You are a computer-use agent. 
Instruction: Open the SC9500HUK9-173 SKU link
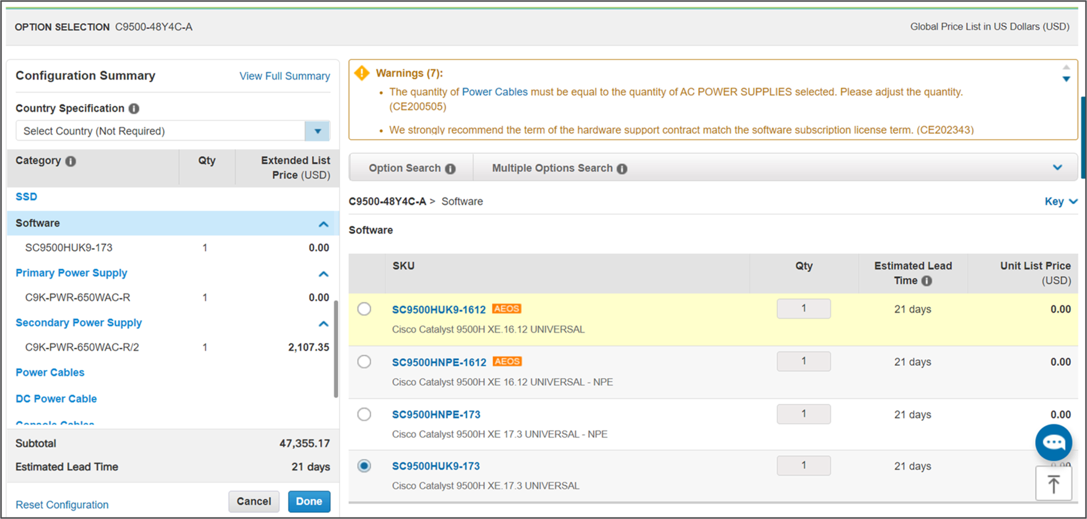point(436,466)
